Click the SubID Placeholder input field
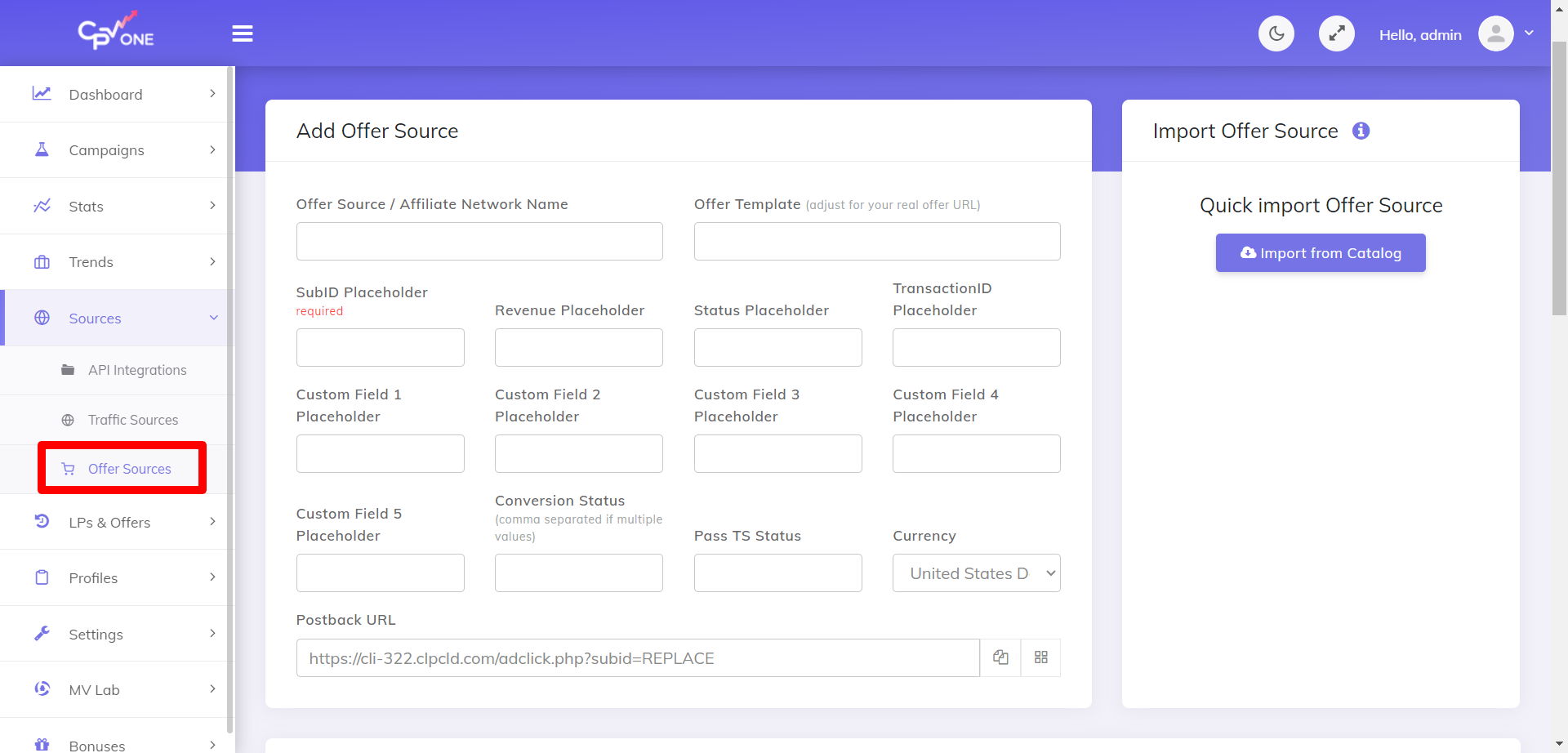The image size is (1568, 753). pos(380,348)
